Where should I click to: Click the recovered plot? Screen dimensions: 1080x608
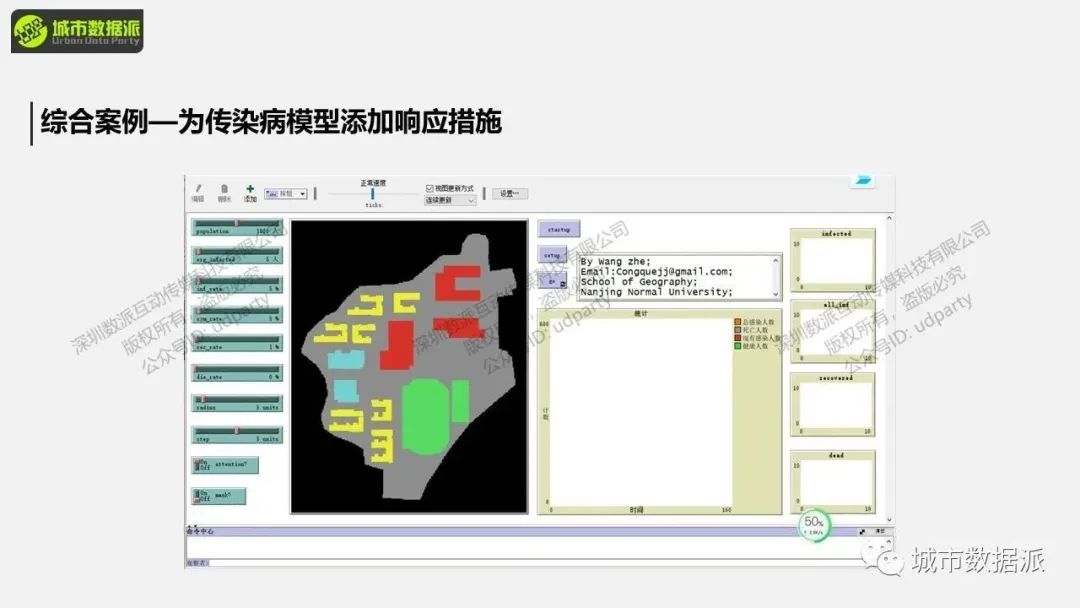pyautogui.click(x=833, y=405)
